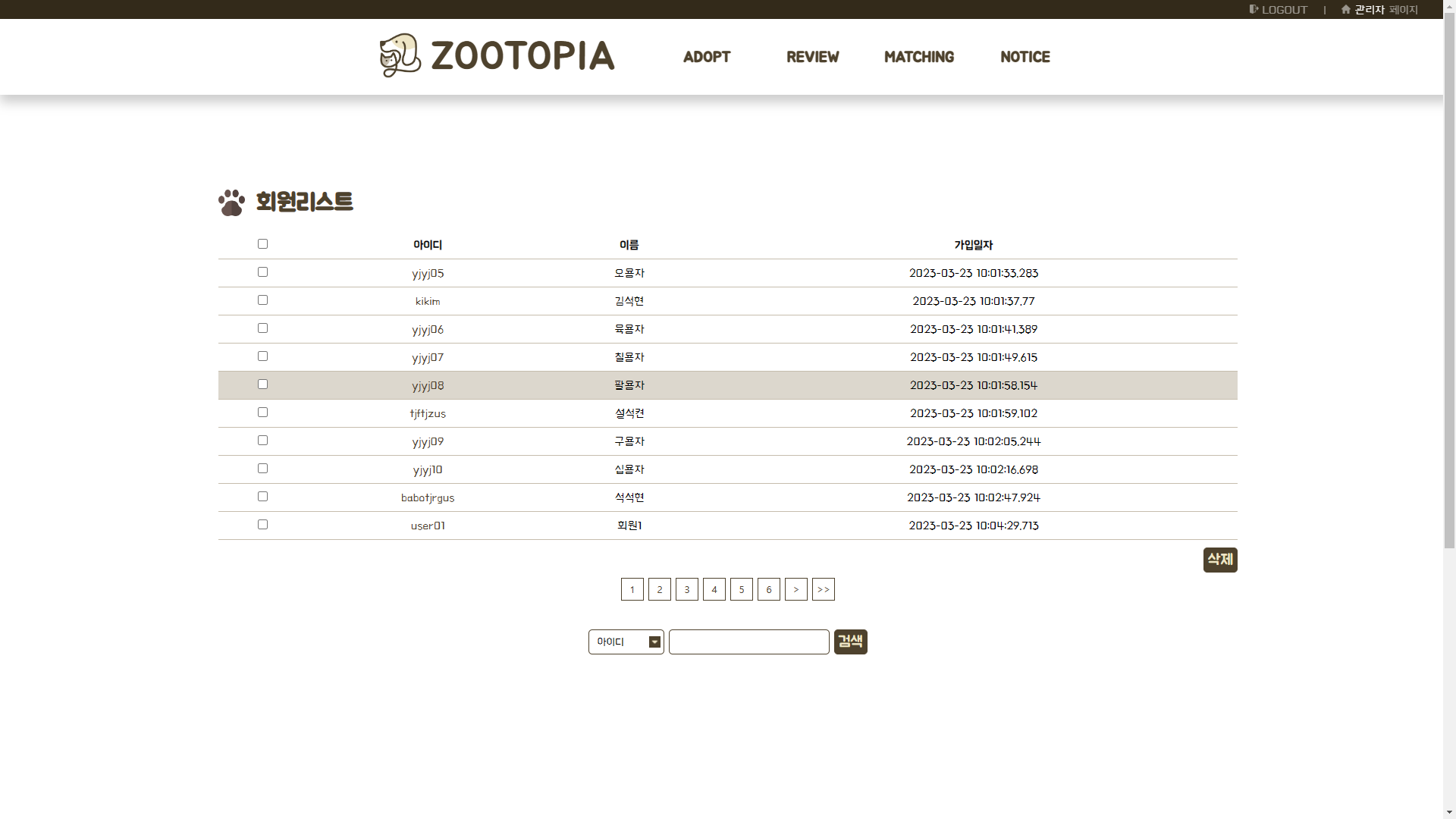Select the ADOPT menu item
This screenshot has width=1456, height=819.
pos(706,57)
